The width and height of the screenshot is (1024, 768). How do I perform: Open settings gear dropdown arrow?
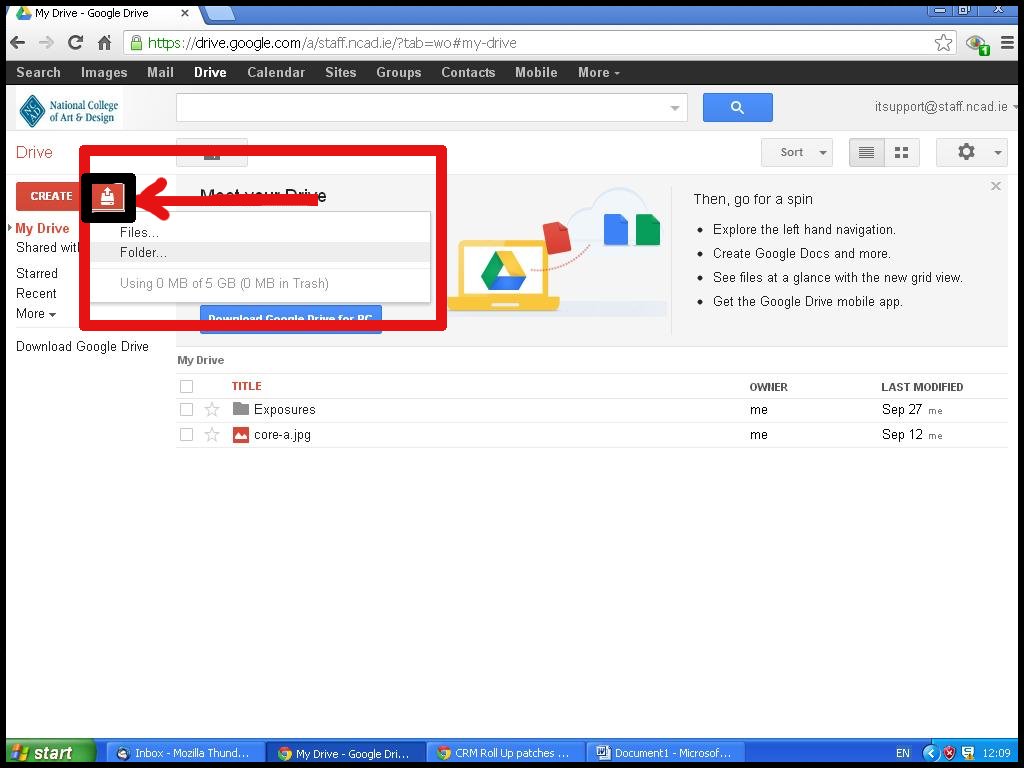coord(998,153)
